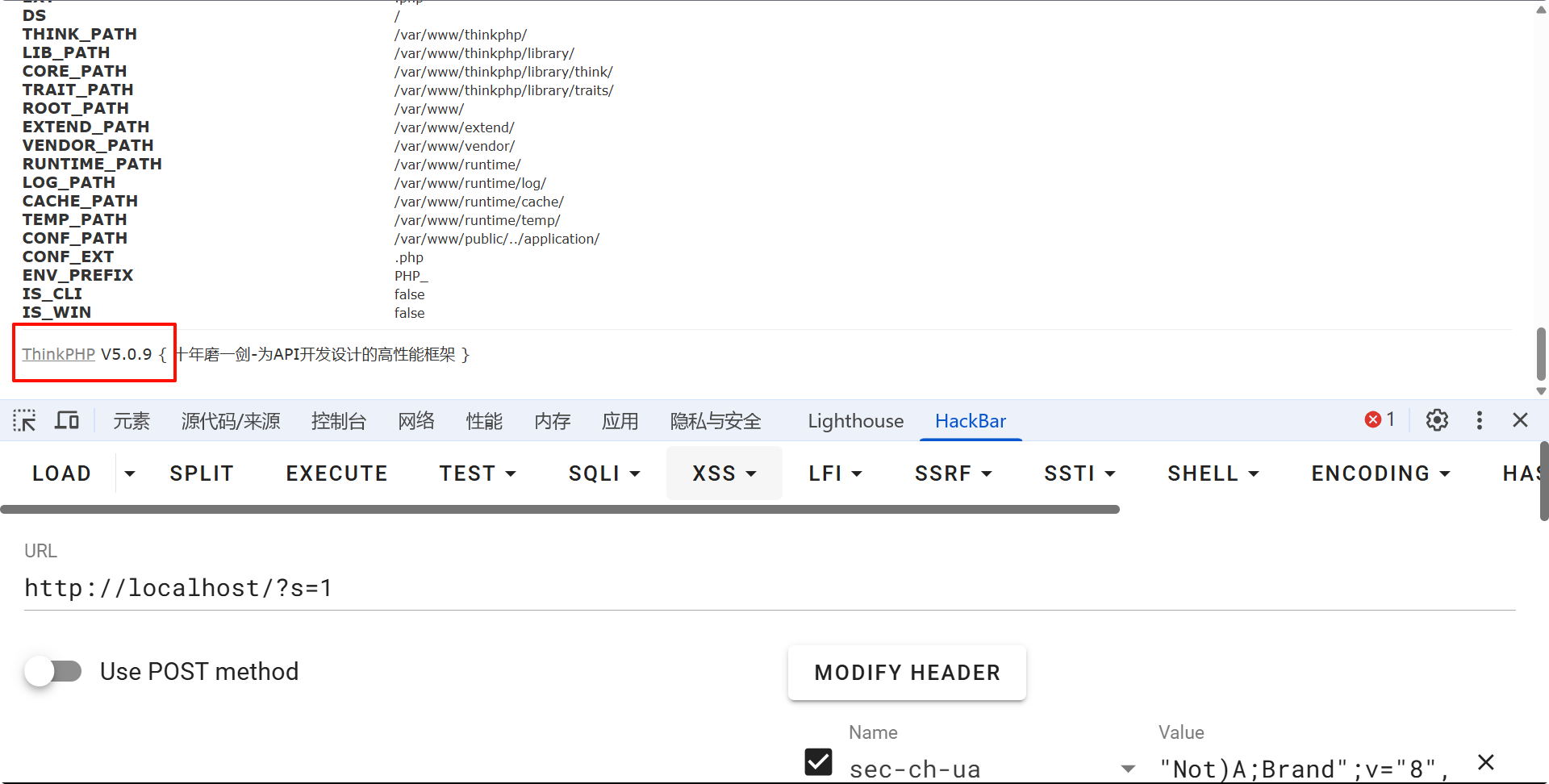Open DevTools settings gear
This screenshot has height=784, width=1549.
coord(1437,420)
